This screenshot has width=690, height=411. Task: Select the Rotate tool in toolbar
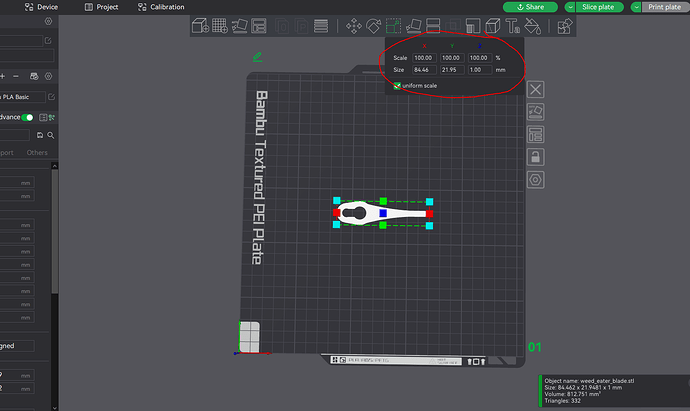[x=375, y=25]
